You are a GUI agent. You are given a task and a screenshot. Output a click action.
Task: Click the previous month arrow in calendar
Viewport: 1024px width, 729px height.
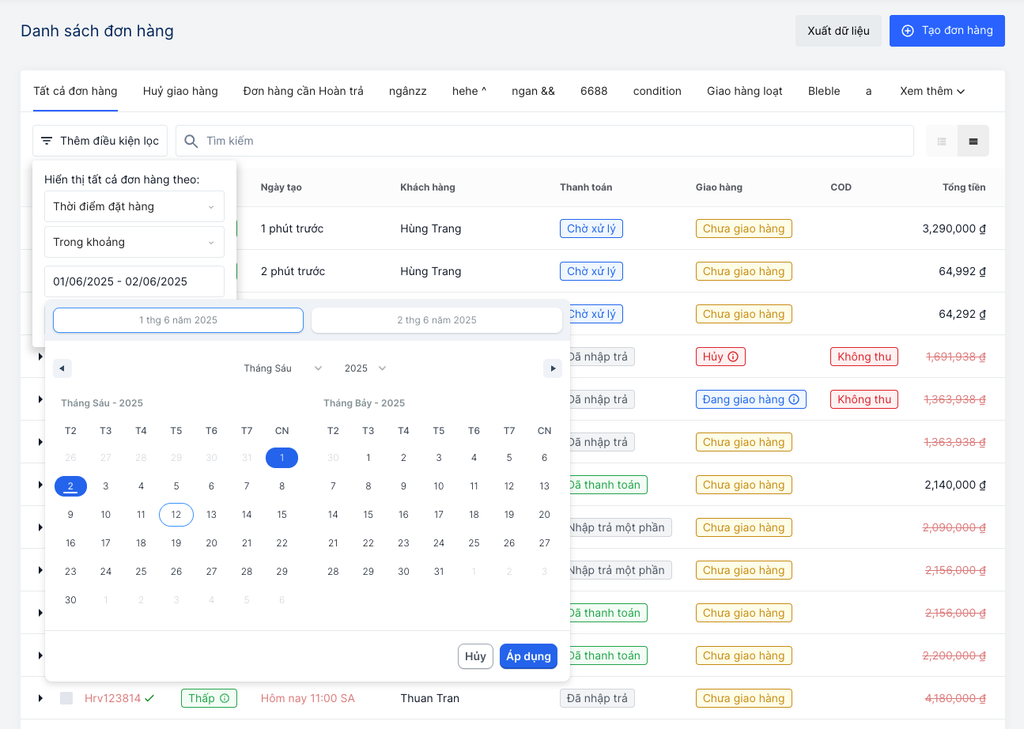tap(62, 368)
